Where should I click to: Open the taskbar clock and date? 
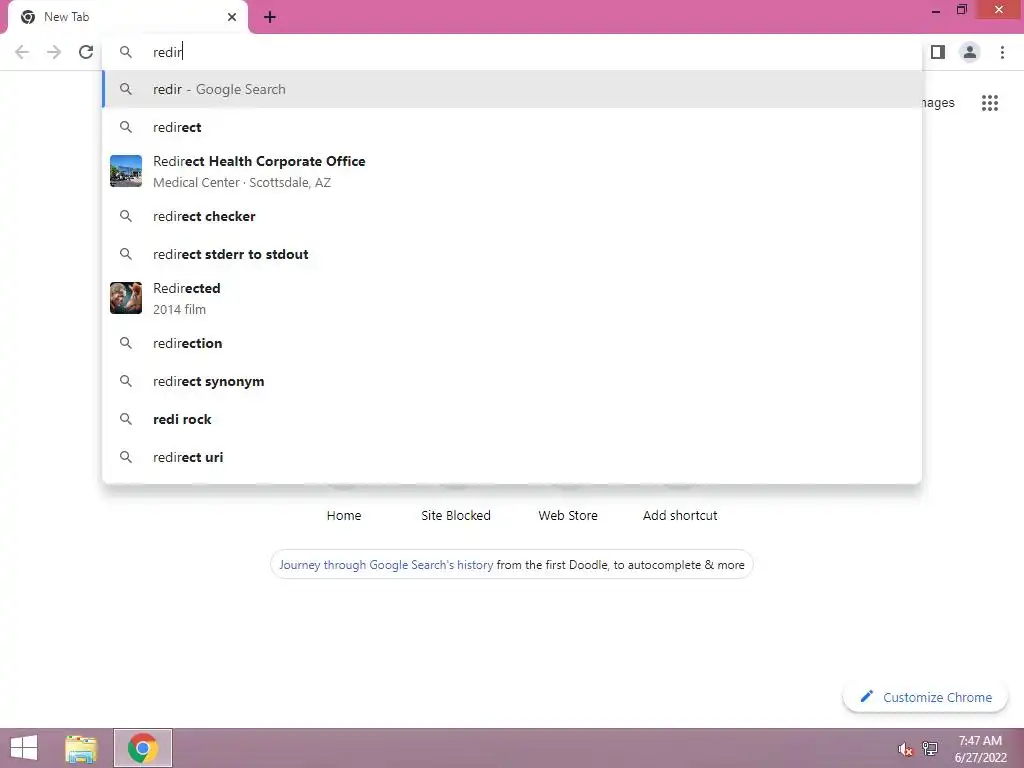(x=980, y=748)
